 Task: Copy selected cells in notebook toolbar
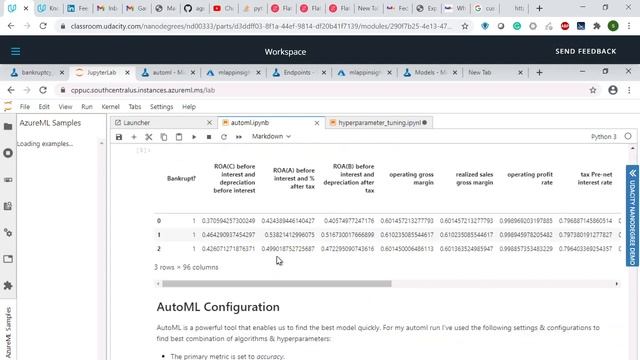164,137
